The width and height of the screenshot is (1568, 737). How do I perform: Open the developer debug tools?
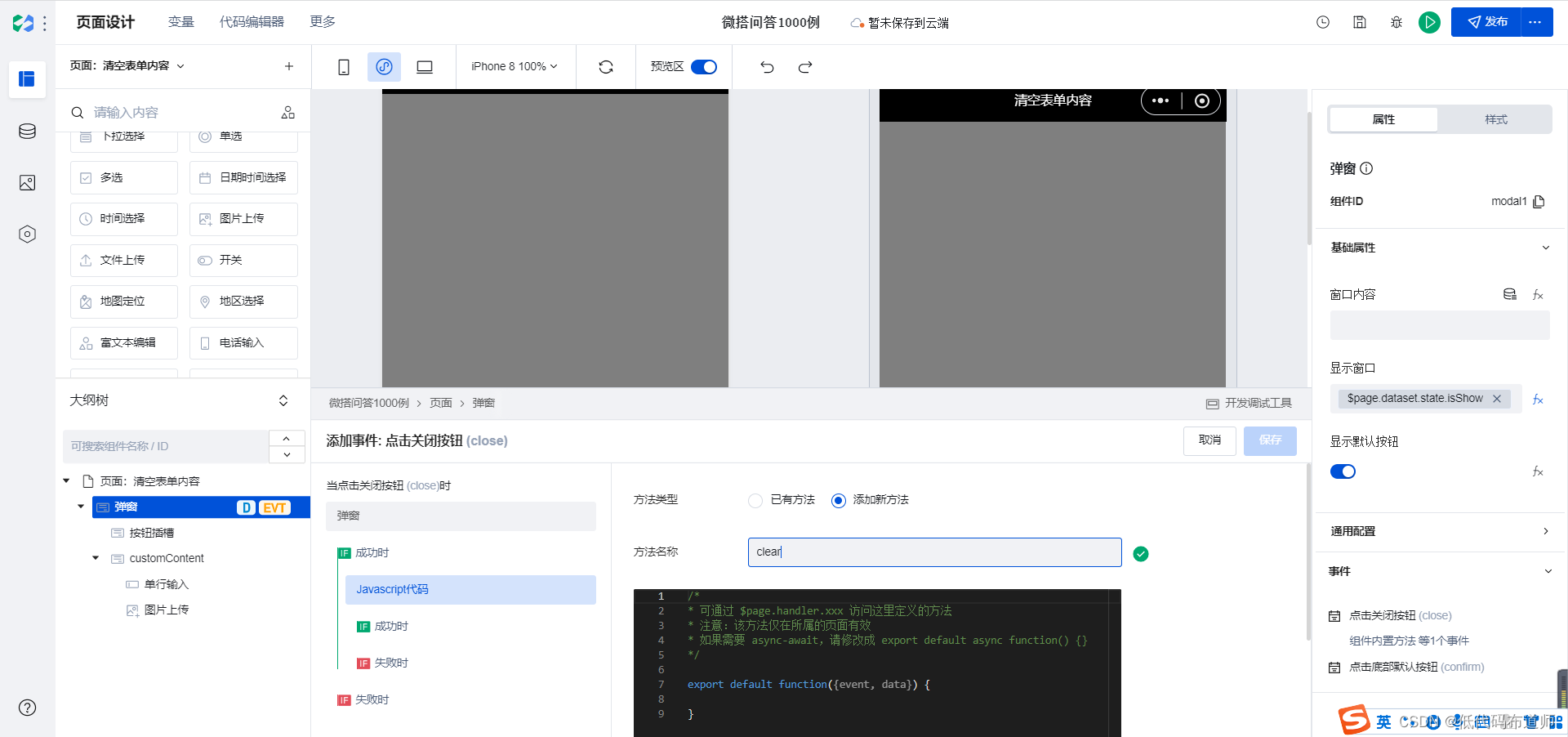(1249, 404)
